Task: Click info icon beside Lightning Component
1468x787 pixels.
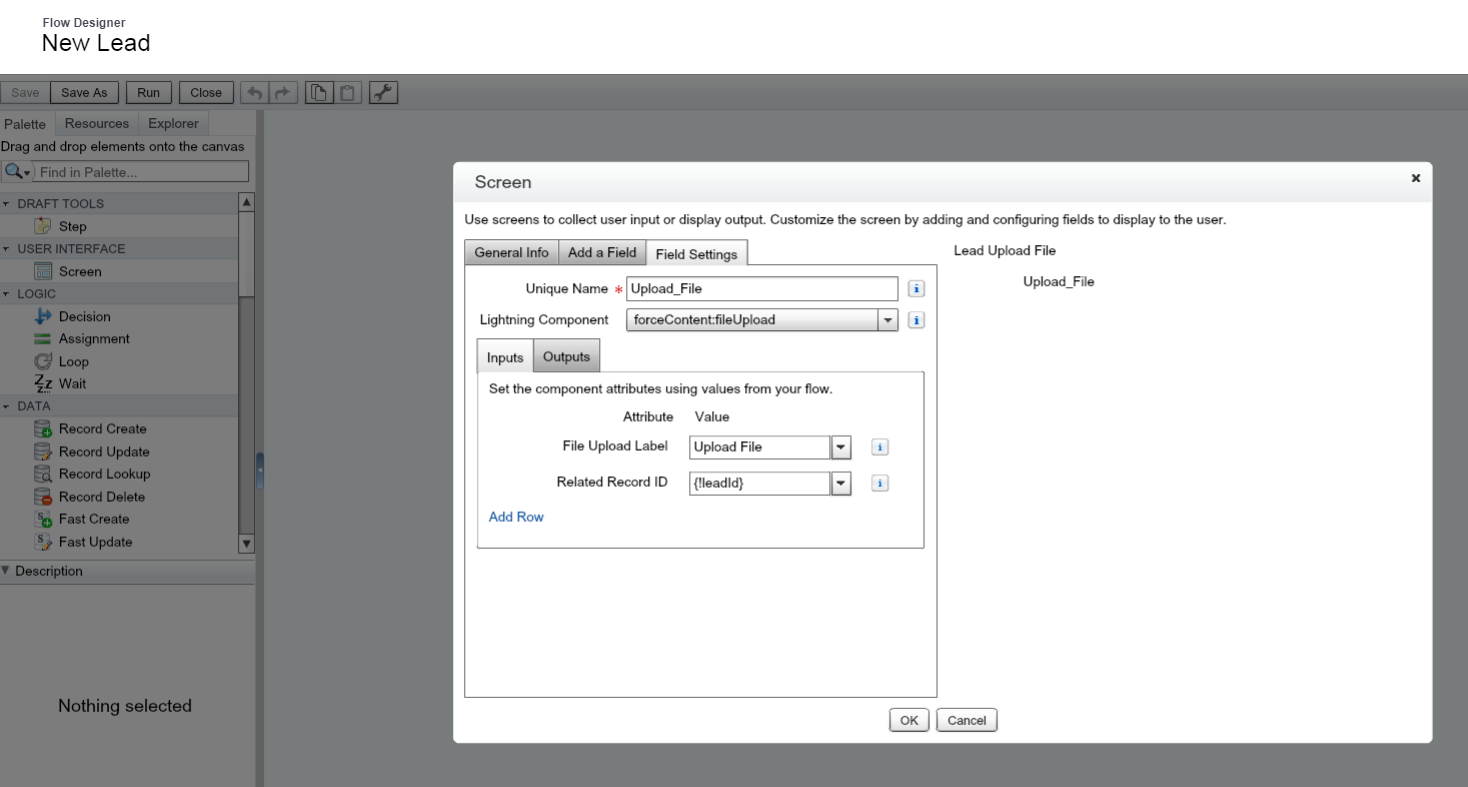Action: (x=916, y=320)
